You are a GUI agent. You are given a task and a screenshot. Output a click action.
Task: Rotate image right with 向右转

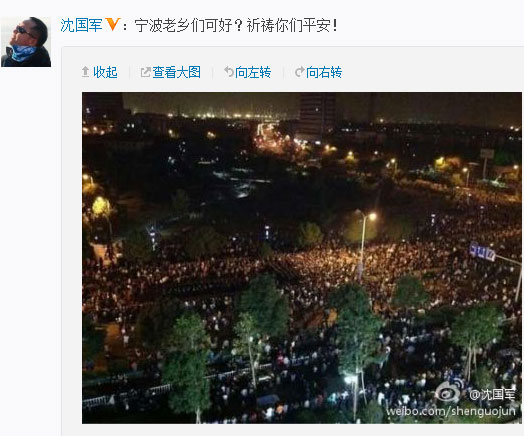tap(324, 72)
